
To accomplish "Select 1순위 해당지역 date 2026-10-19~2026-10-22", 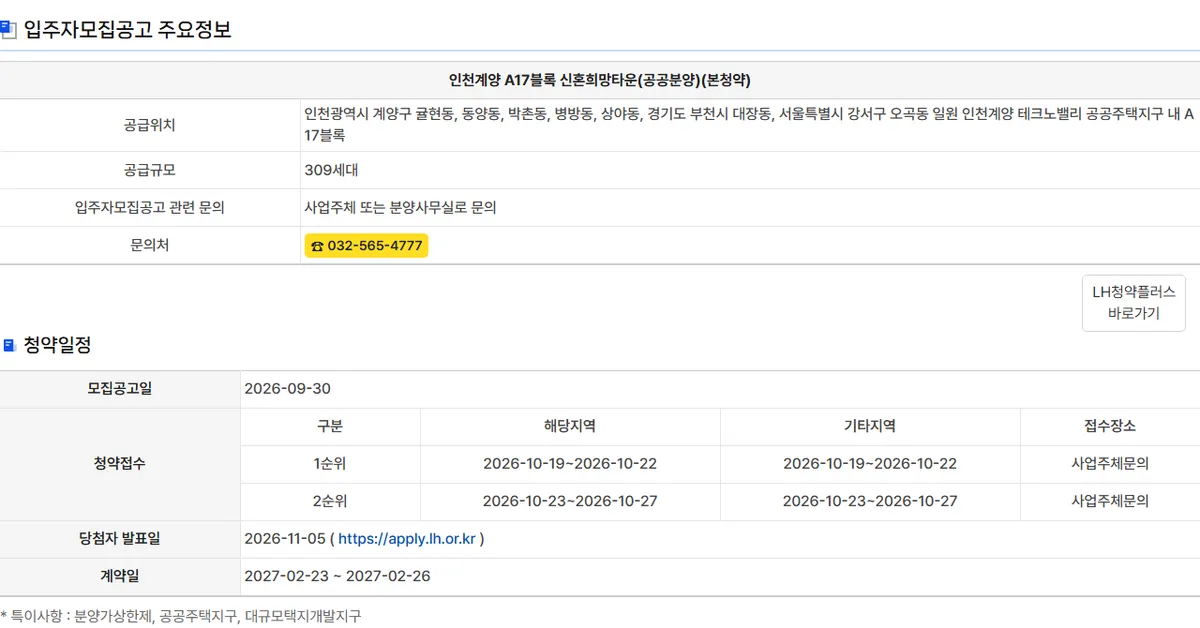I will coord(570,464).
